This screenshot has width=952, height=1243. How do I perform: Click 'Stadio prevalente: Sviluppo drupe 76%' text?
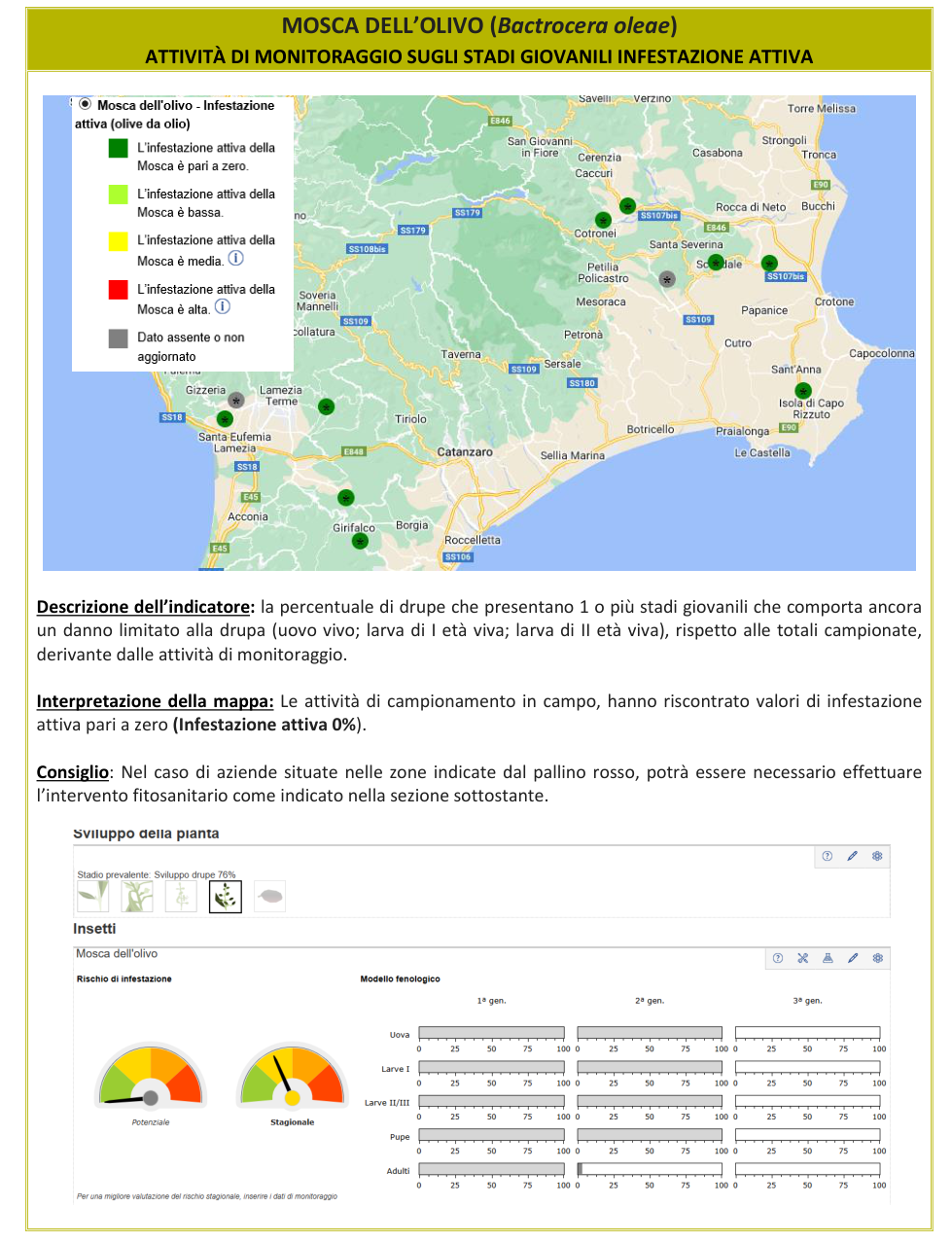(x=157, y=874)
